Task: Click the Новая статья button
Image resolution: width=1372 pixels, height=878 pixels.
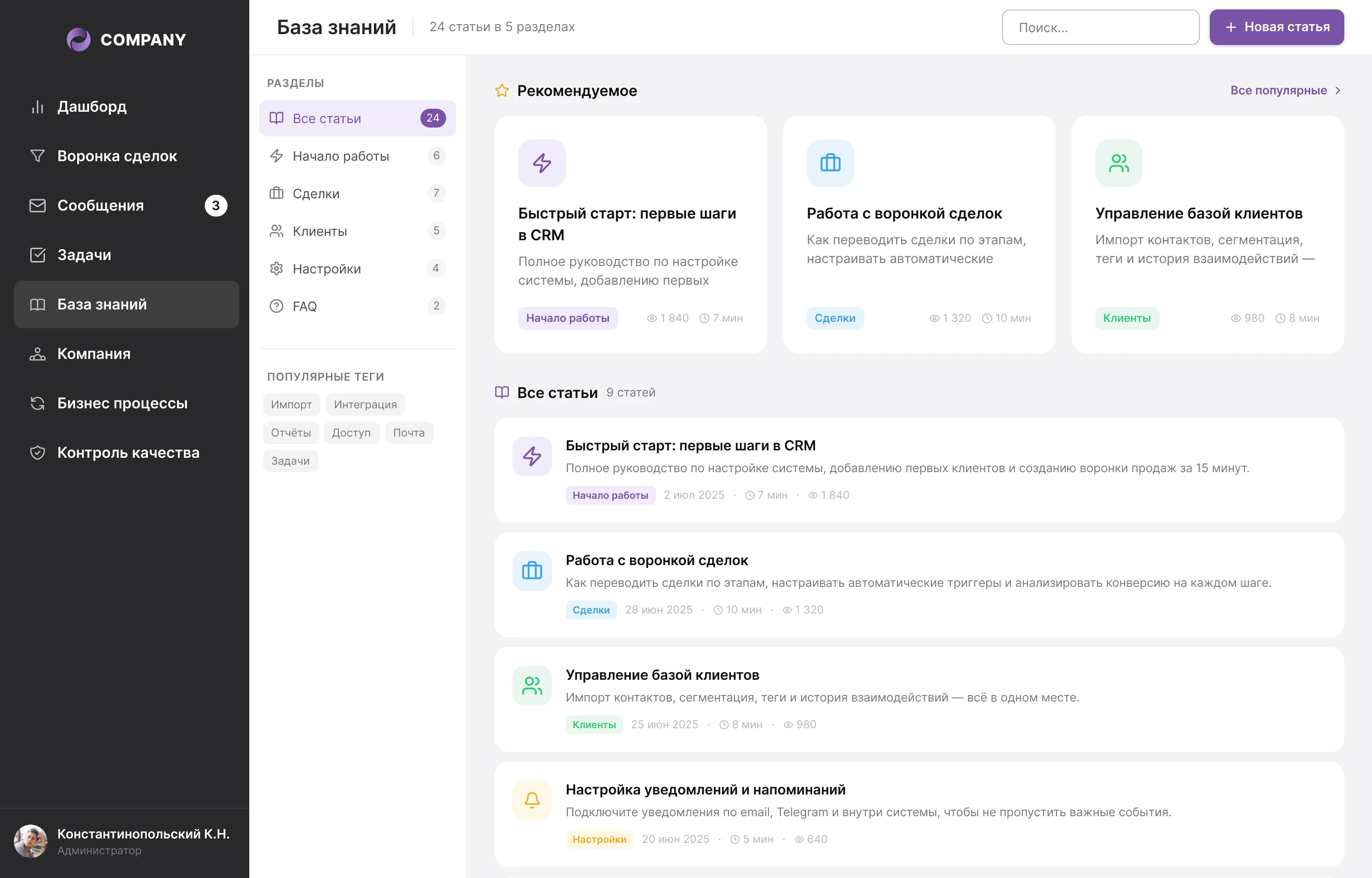Action: coord(1276,27)
